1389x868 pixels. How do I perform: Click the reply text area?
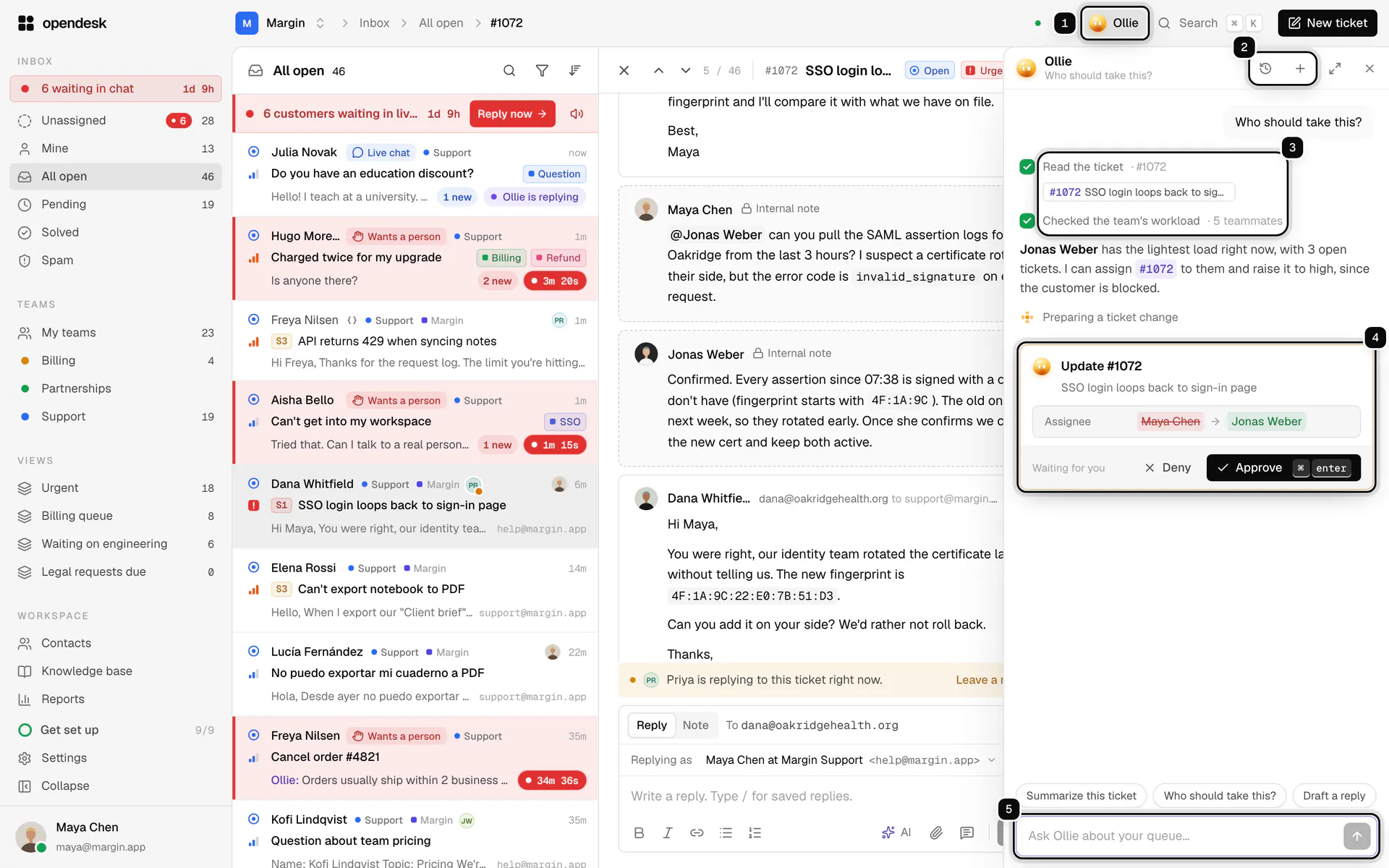click(810, 796)
